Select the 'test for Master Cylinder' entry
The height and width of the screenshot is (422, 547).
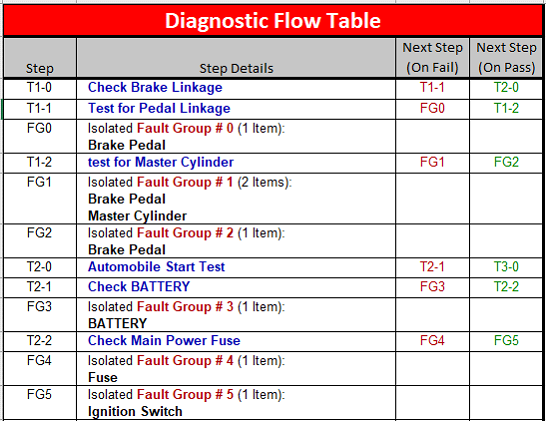point(160,162)
